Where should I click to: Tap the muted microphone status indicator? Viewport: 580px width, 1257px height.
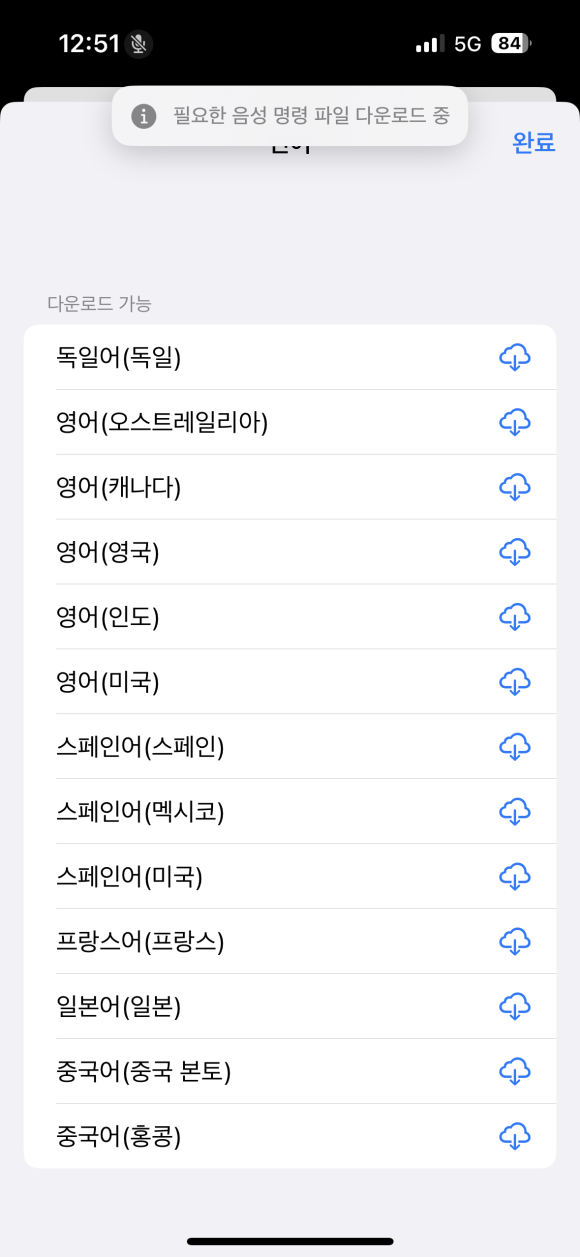click(x=139, y=44)
